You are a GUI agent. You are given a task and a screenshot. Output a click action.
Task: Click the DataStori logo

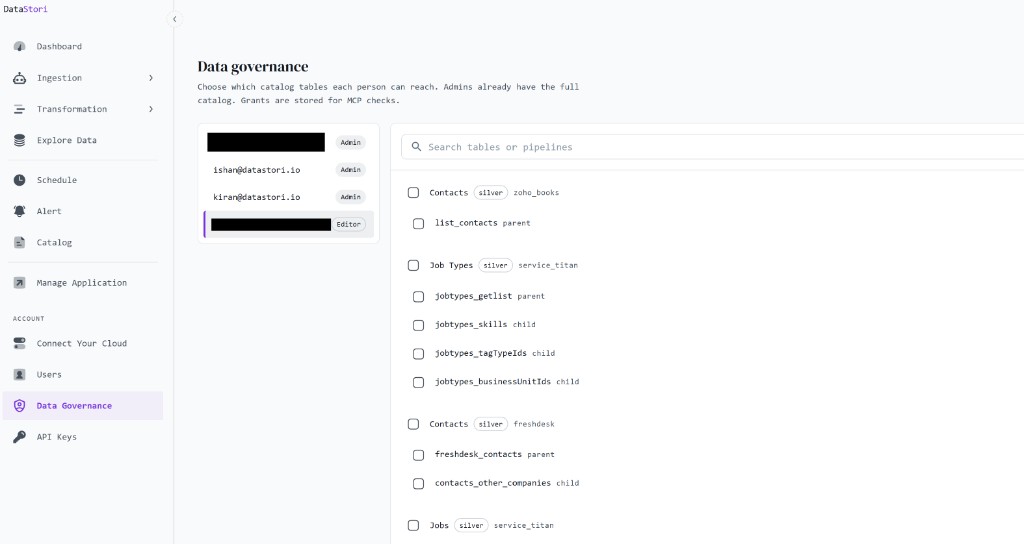click(25, 9)
